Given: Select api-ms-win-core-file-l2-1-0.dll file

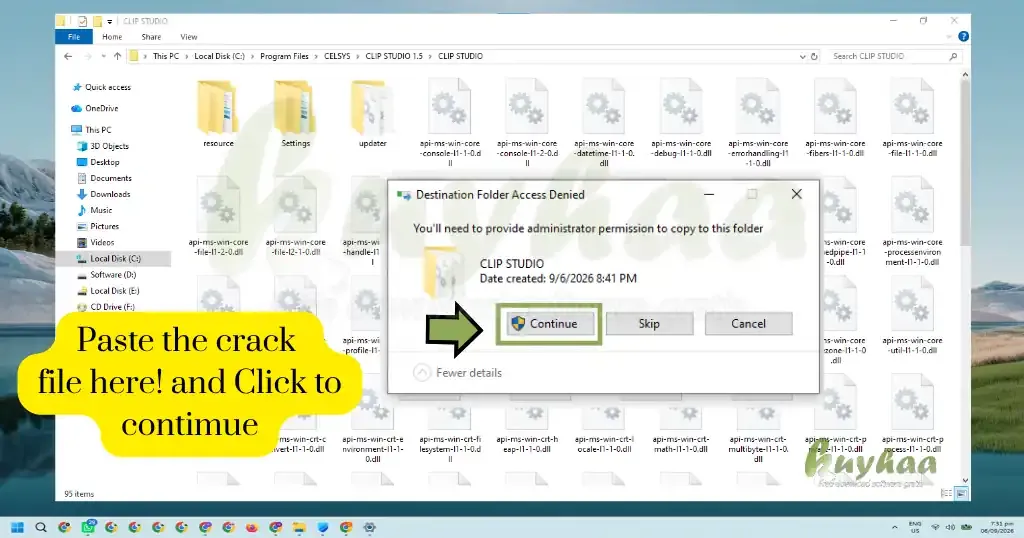Looking at the screenshot, I should (x=295, y=217).
